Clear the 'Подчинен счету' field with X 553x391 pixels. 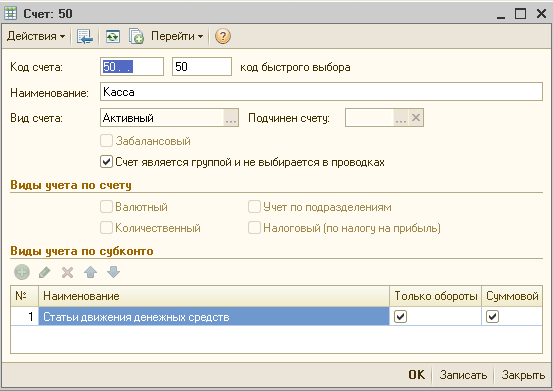point(416,118)
